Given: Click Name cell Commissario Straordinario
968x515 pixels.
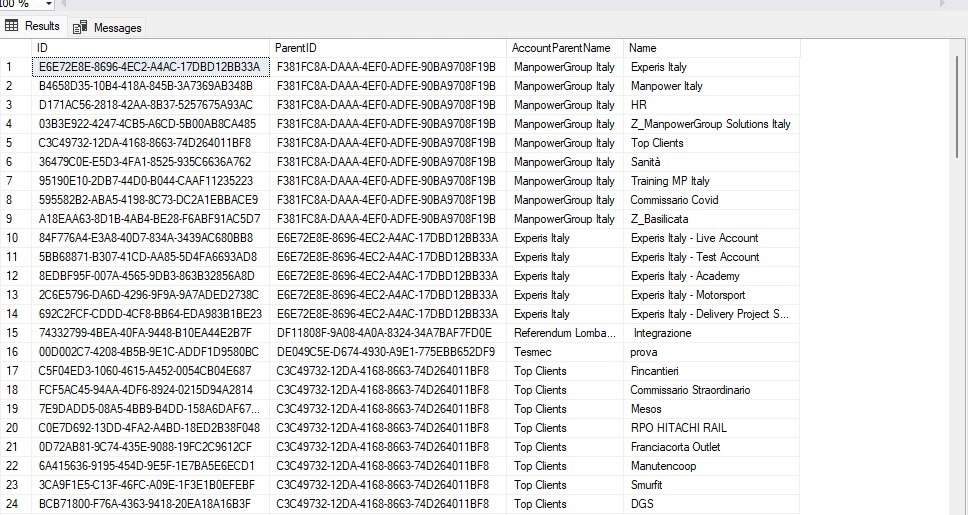Looking at the screenshot, I should tap(712, 390).
